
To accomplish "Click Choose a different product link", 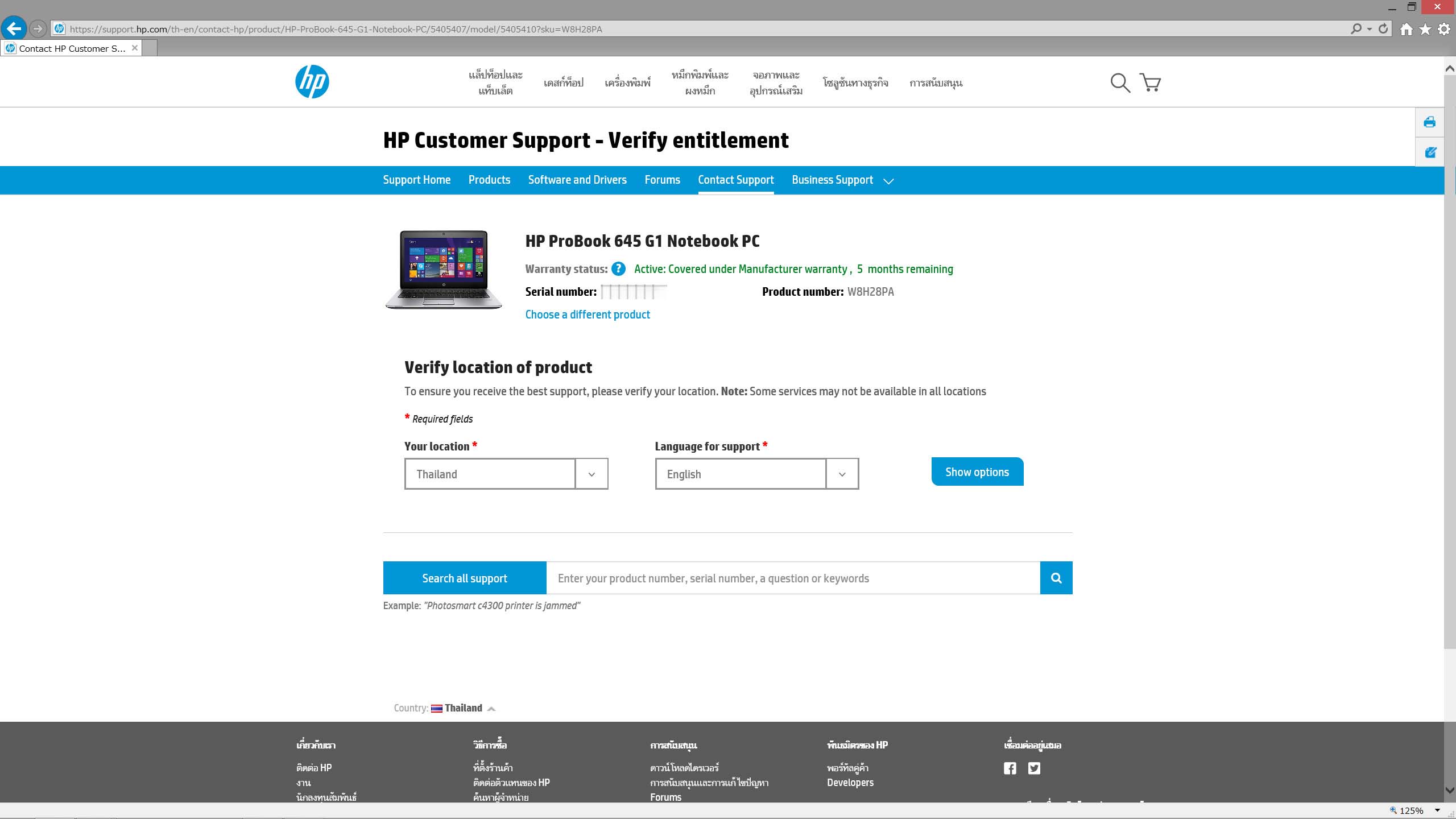I will tap(588, 315).
